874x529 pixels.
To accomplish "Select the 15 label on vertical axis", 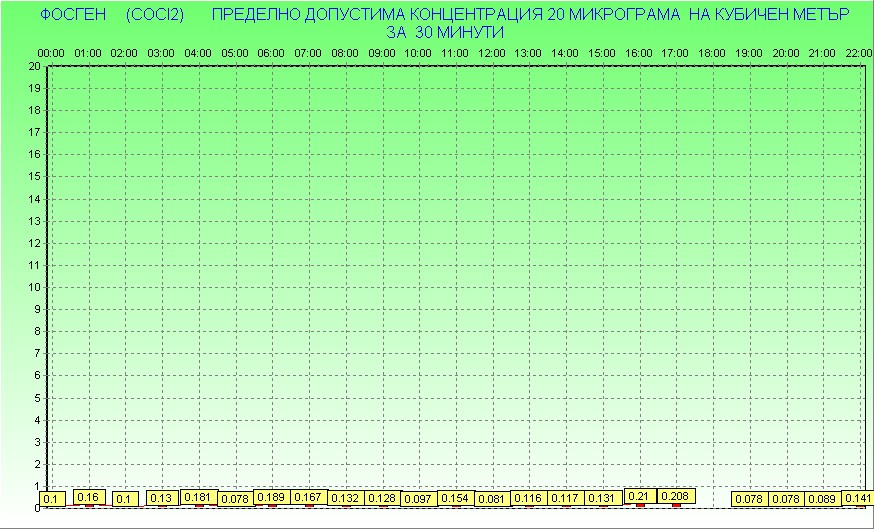I will click(35, 177).
